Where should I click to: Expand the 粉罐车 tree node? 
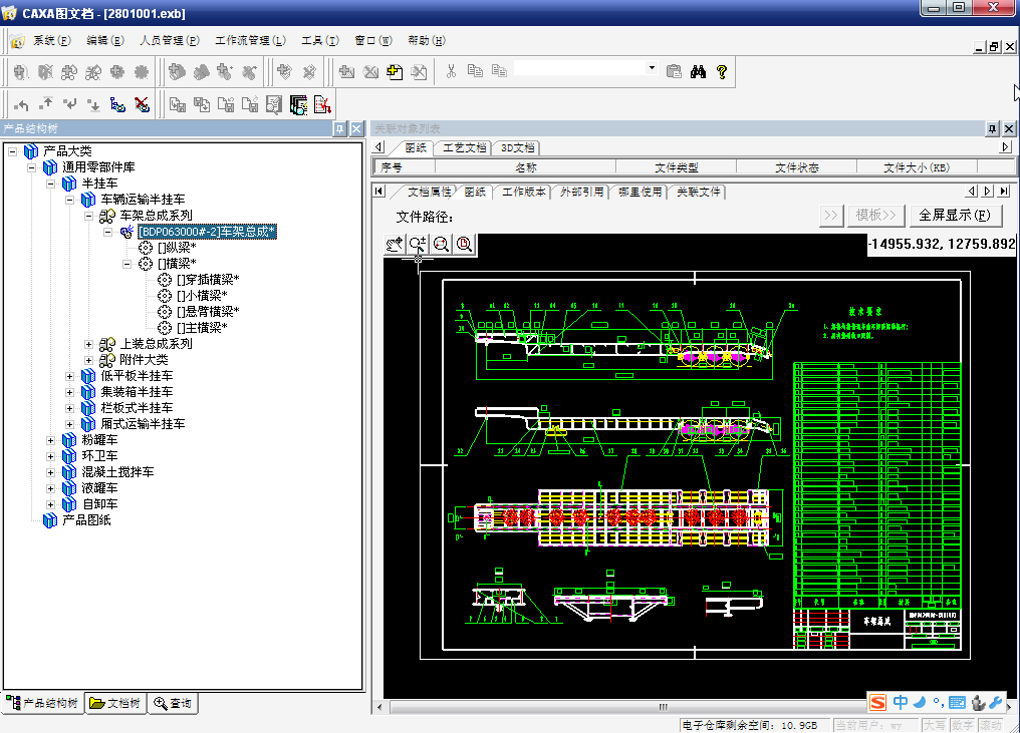[x=51, y=440]
